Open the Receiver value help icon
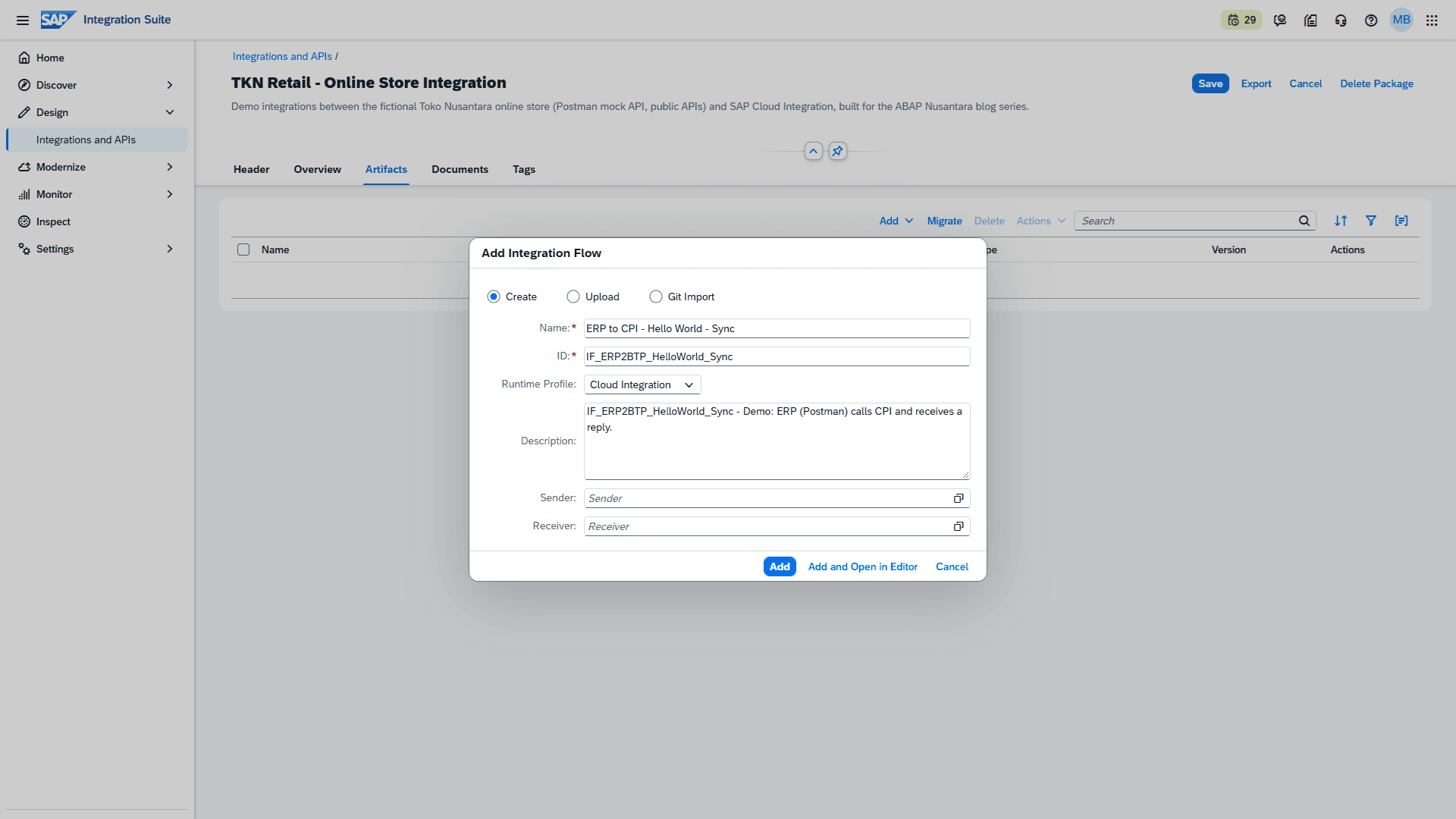This screenshot has width=1456, height=819. point(959,526)
